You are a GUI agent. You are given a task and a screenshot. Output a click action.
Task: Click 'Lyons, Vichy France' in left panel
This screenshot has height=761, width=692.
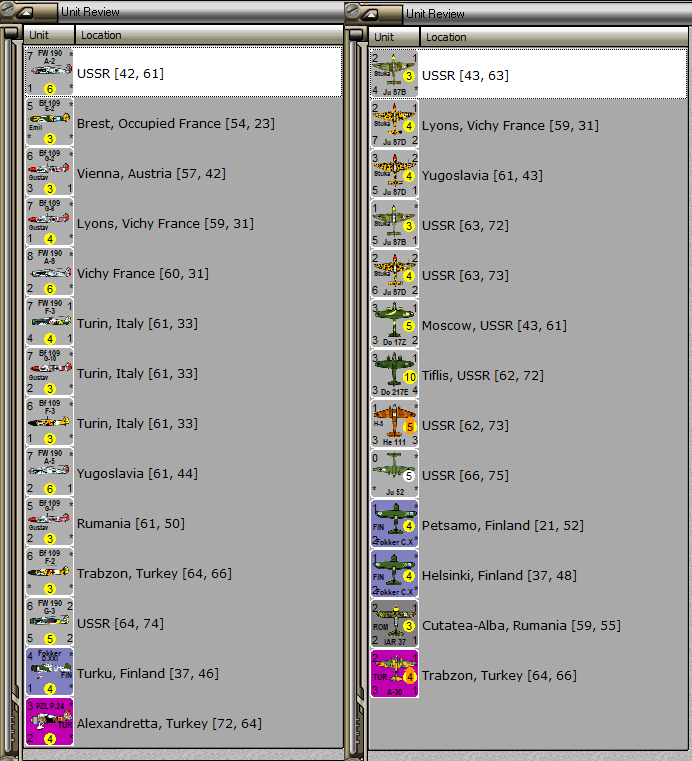click(138, 223)
